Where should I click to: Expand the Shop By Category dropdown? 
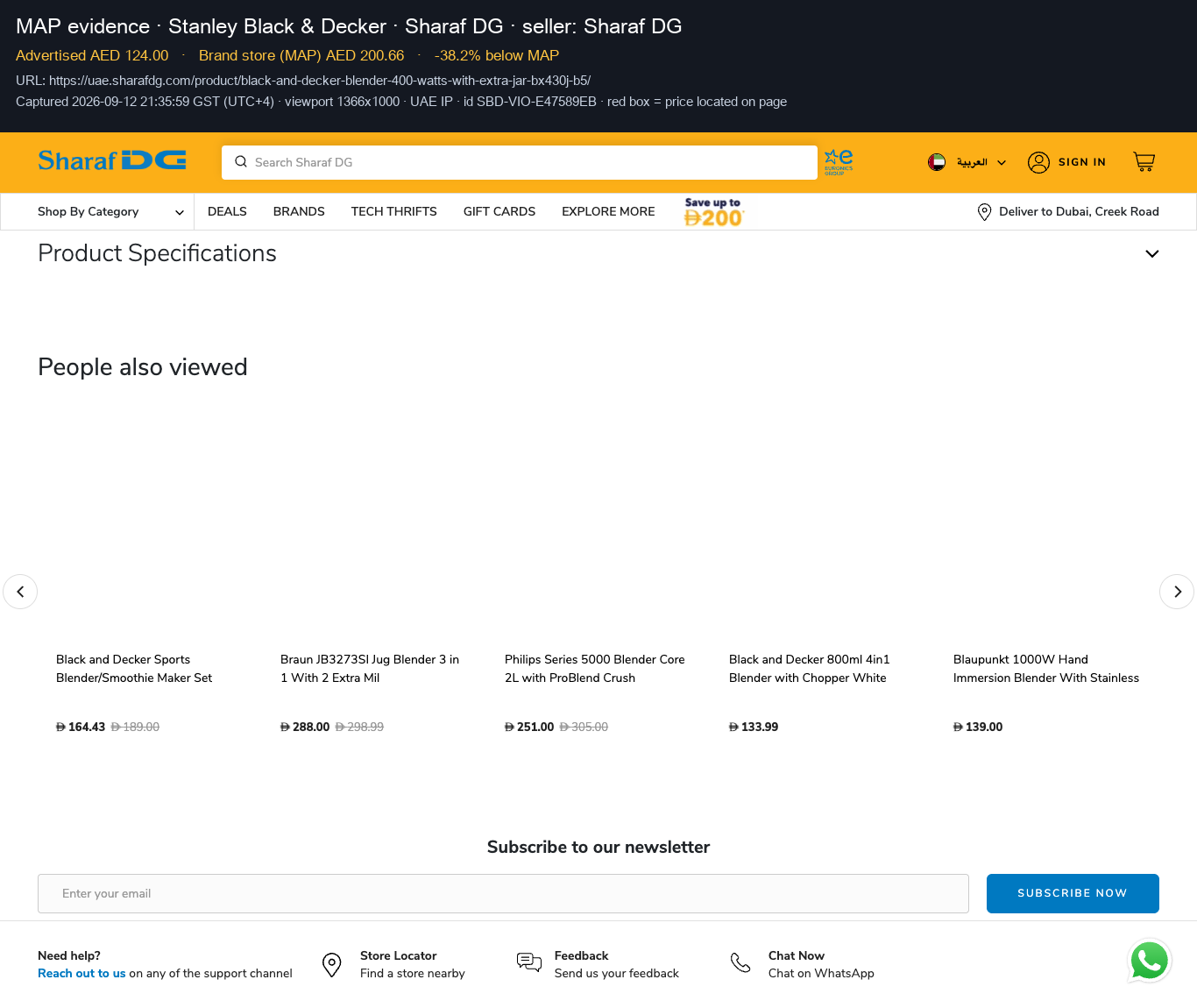coord(110,212)
